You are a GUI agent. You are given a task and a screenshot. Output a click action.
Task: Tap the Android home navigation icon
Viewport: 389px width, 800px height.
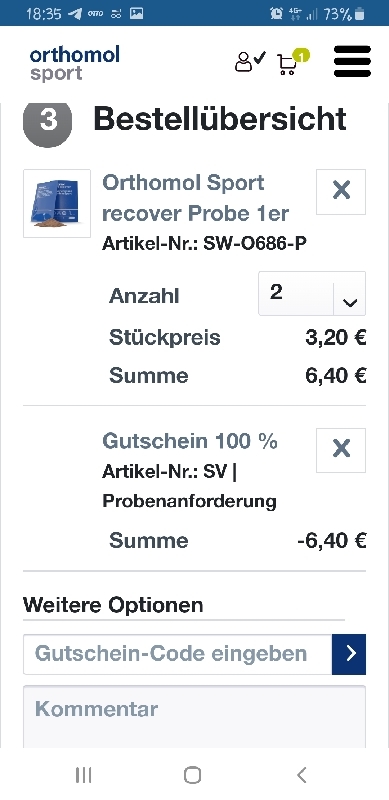coord(192,775)
